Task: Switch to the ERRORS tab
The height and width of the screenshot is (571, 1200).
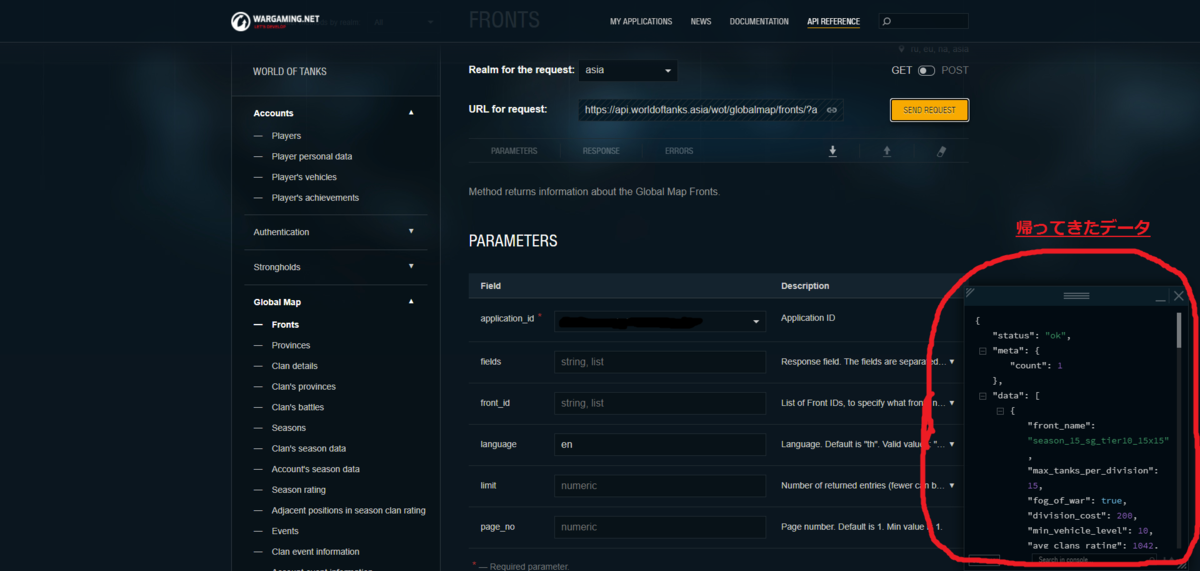Action: (679, 151)
